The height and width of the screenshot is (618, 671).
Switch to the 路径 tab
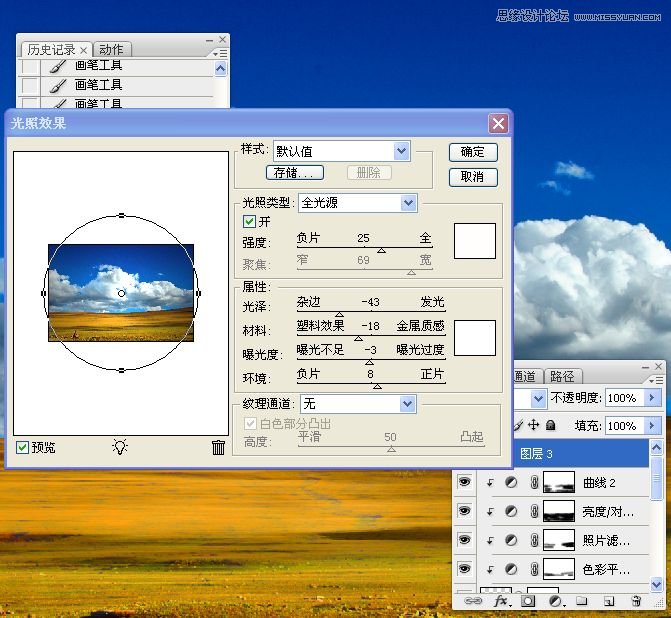point(562,376)
